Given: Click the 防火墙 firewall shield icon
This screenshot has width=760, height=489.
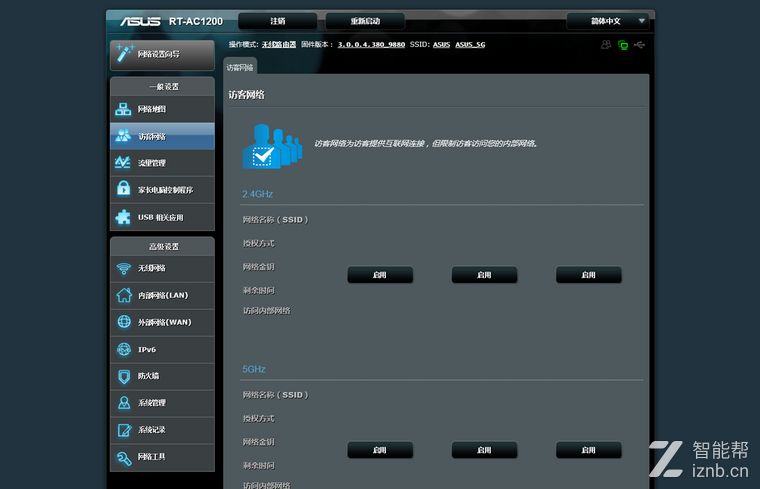Looking at the screenshot, I should (x=124, y=376).
